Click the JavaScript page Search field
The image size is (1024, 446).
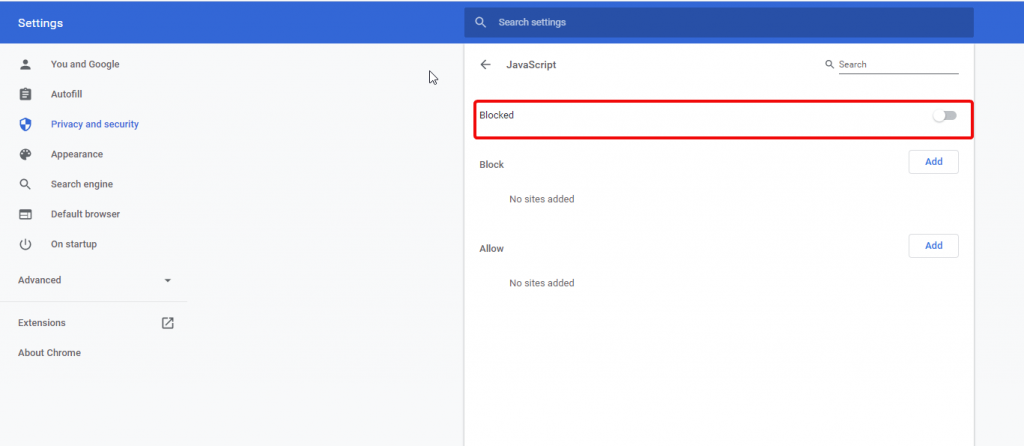[x=899, y=65]
